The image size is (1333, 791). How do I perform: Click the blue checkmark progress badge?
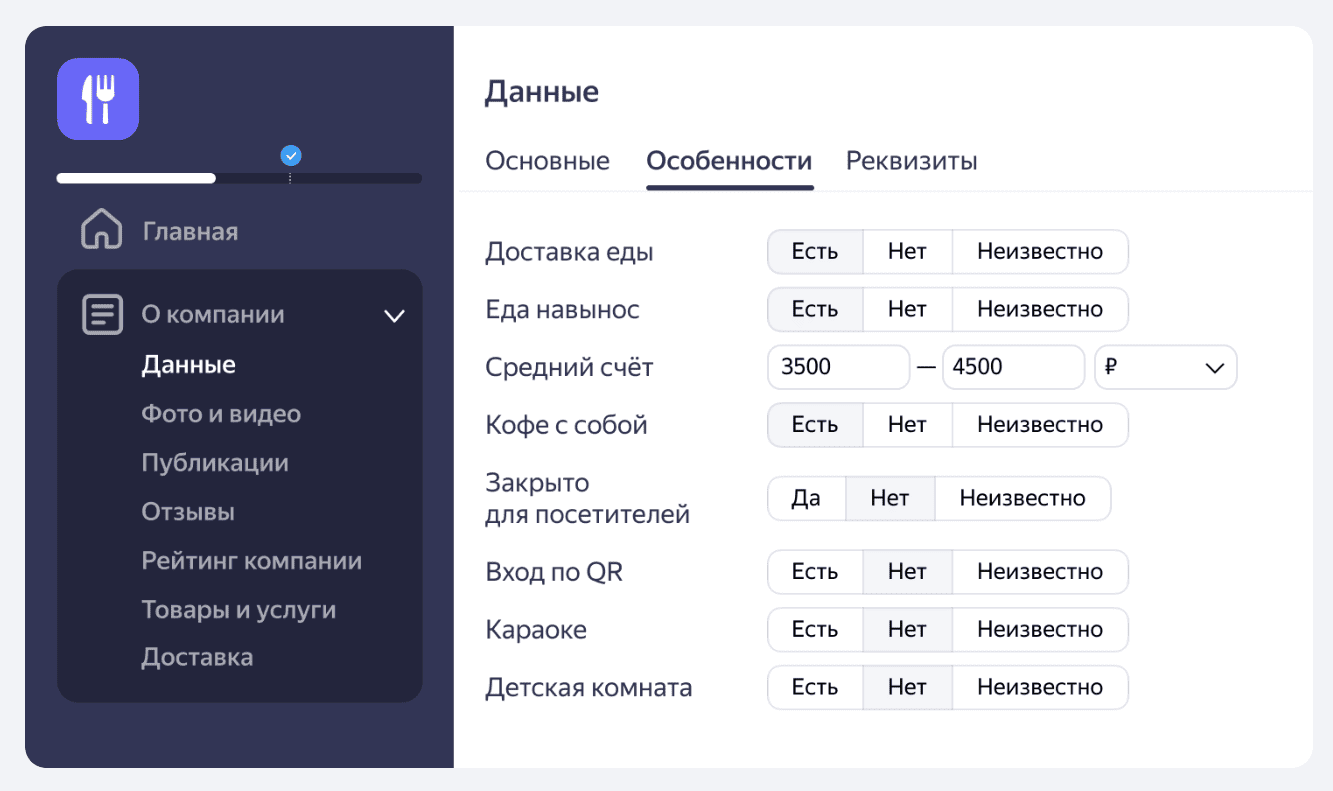(291, 156)
